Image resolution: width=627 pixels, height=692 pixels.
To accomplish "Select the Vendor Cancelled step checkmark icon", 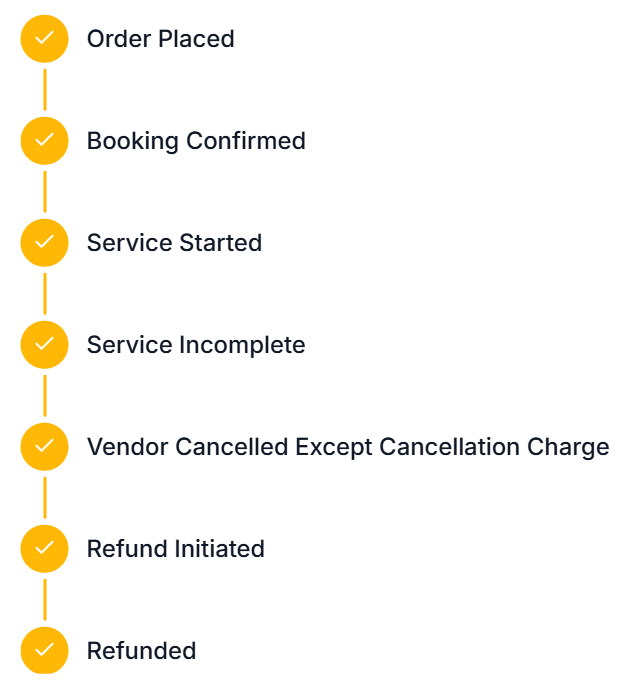I will click(x=44, y=447).
